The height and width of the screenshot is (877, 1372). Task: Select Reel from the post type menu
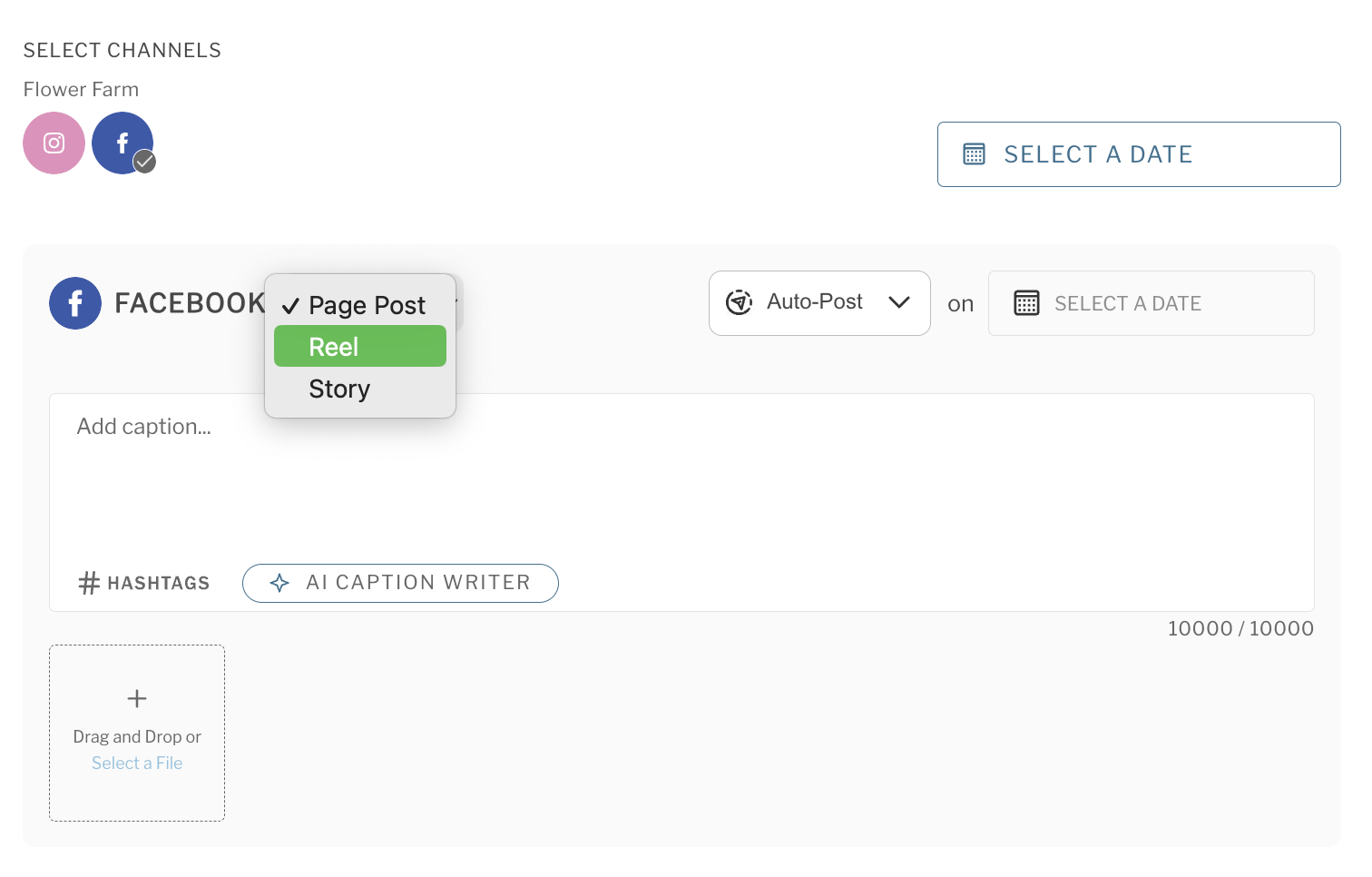pyautogui.click(x=359, y=346)
